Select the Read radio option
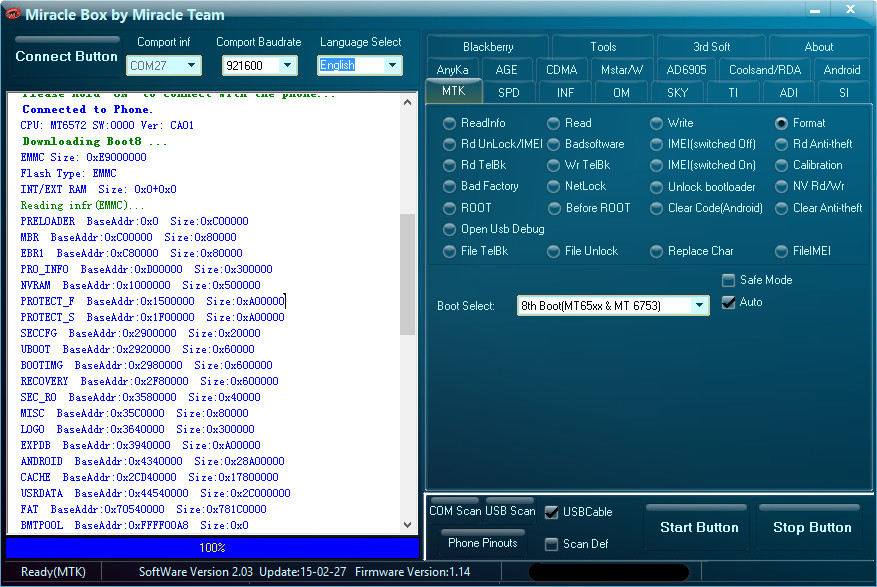877x587 pixels. [x=553, y=123]
